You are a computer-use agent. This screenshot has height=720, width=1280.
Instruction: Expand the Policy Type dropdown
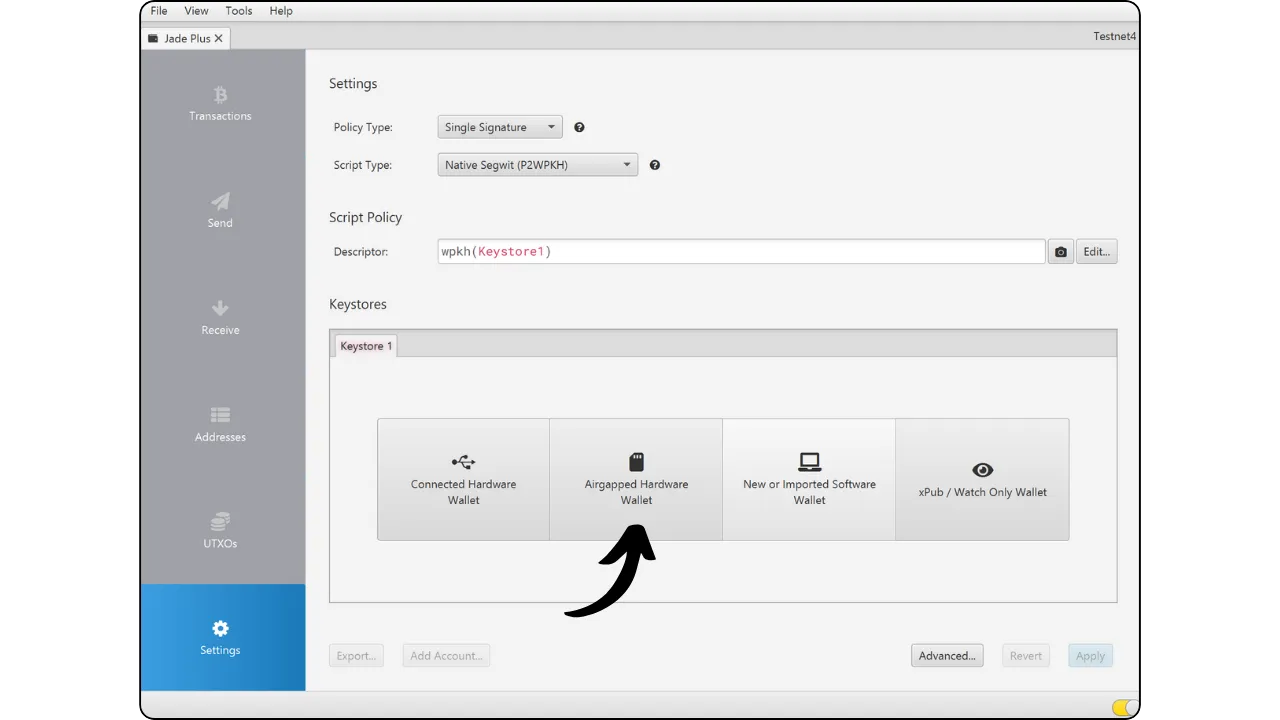click(500, 128)
